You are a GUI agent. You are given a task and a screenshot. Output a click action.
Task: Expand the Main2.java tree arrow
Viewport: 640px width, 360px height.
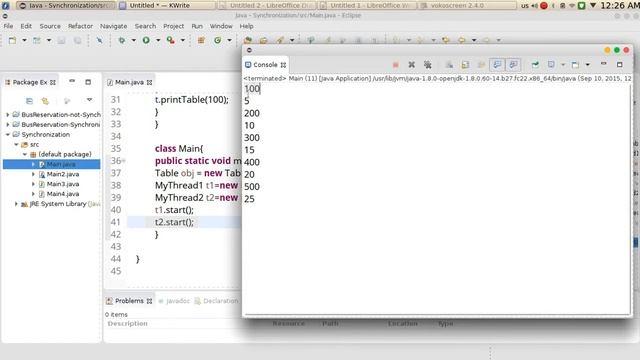[33, 174]
